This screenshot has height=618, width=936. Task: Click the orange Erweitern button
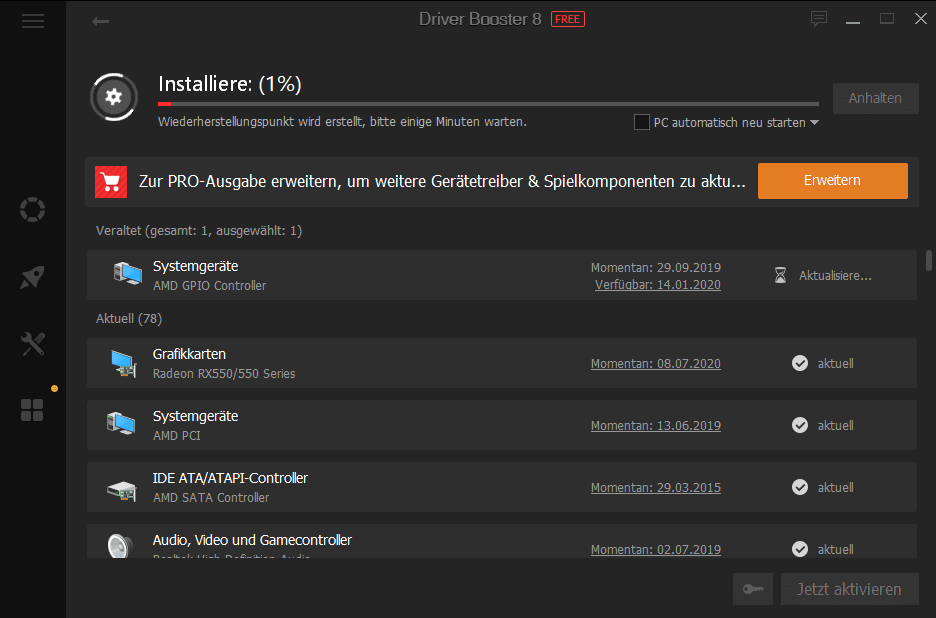833,180
